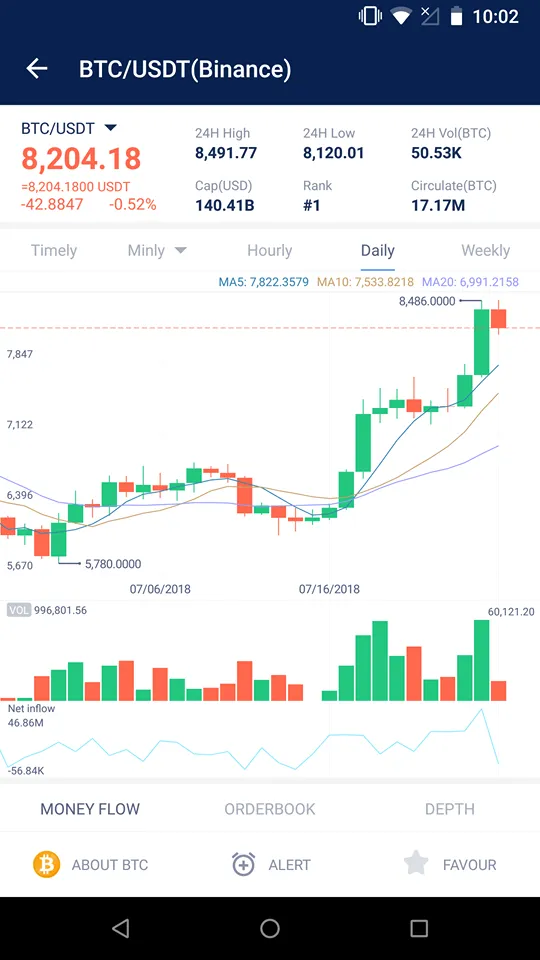
Task: Tap the Wi-Fi icon in status bar
Action: click(401, 17)
